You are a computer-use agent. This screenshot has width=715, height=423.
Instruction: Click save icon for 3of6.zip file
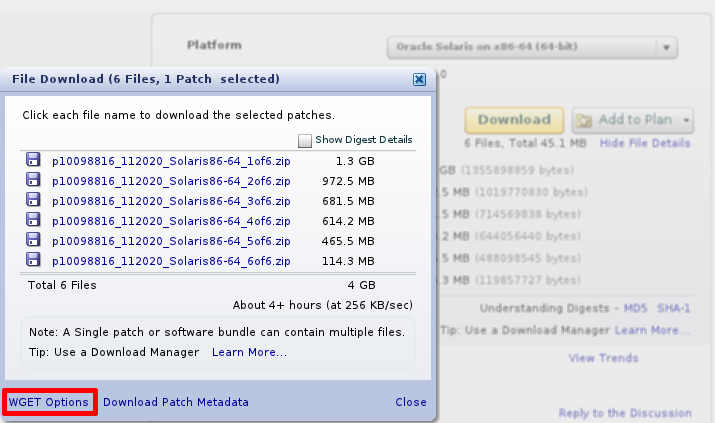(x=33, y=200)
